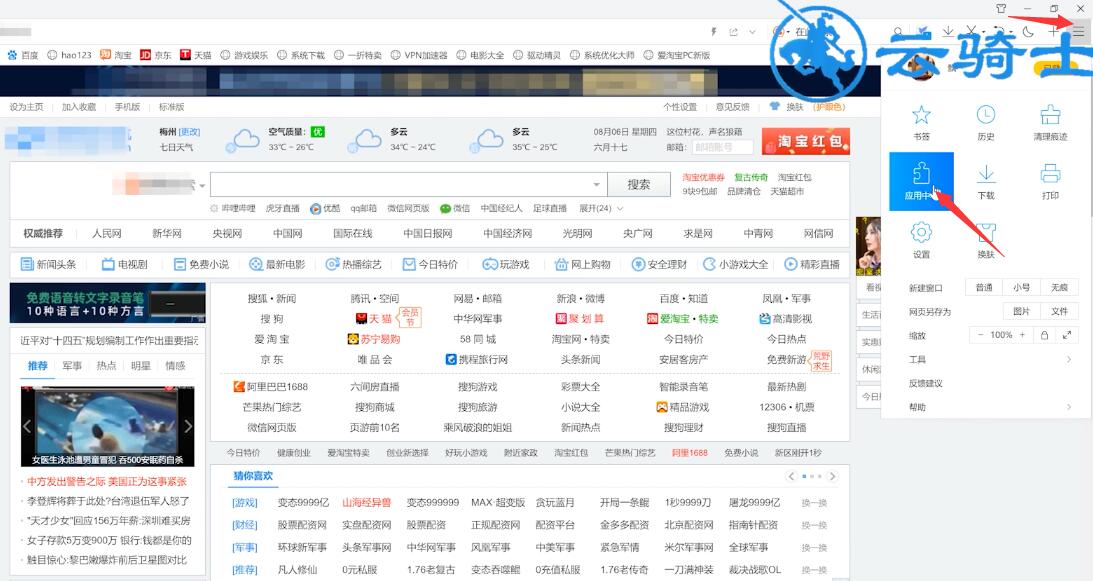The height and width of the screenshot is (581, 1093).
Task: Click the fullscreen expand icon in zoom row
Action: click(1067, 335)
